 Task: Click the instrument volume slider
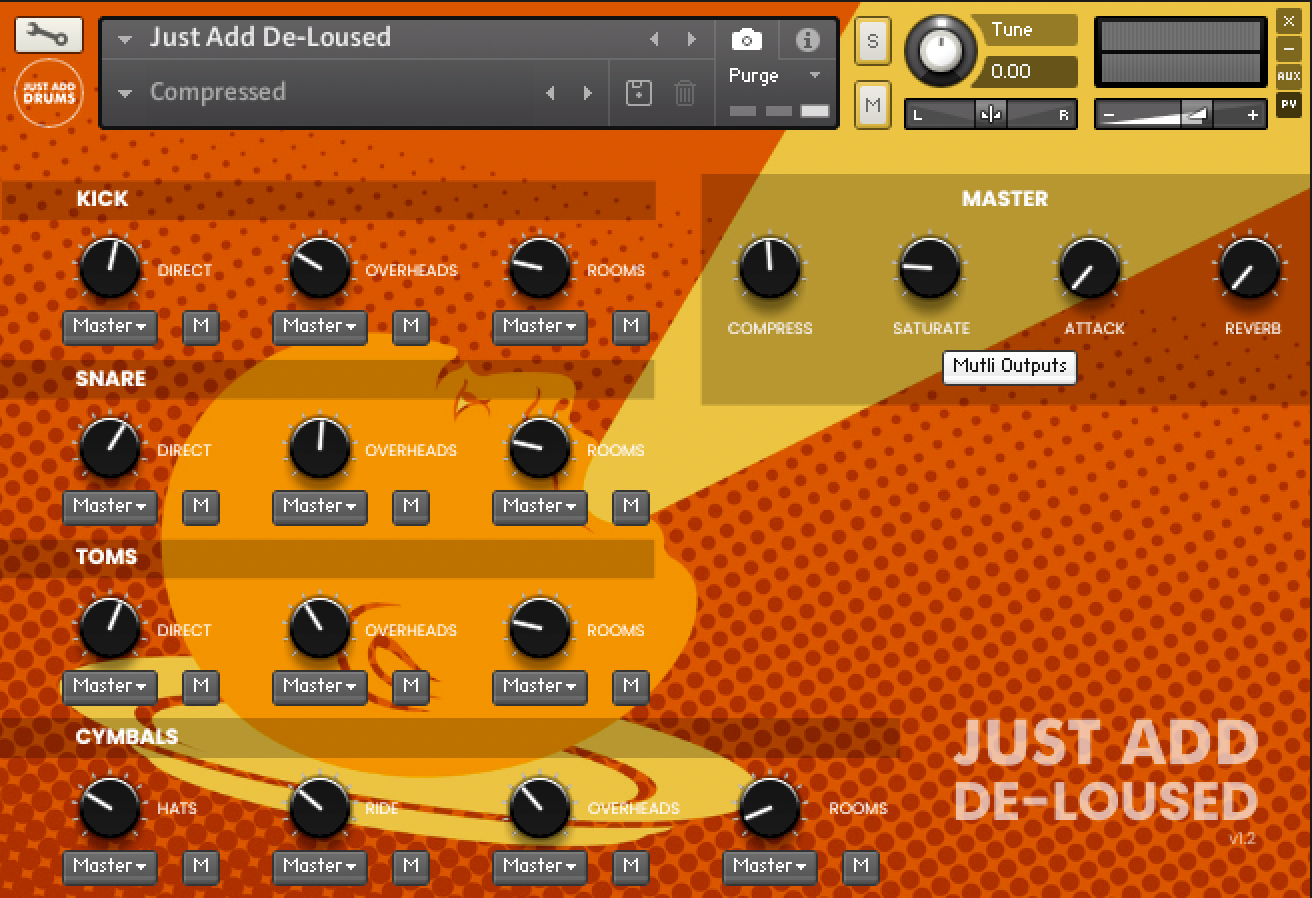point(1181,114)
